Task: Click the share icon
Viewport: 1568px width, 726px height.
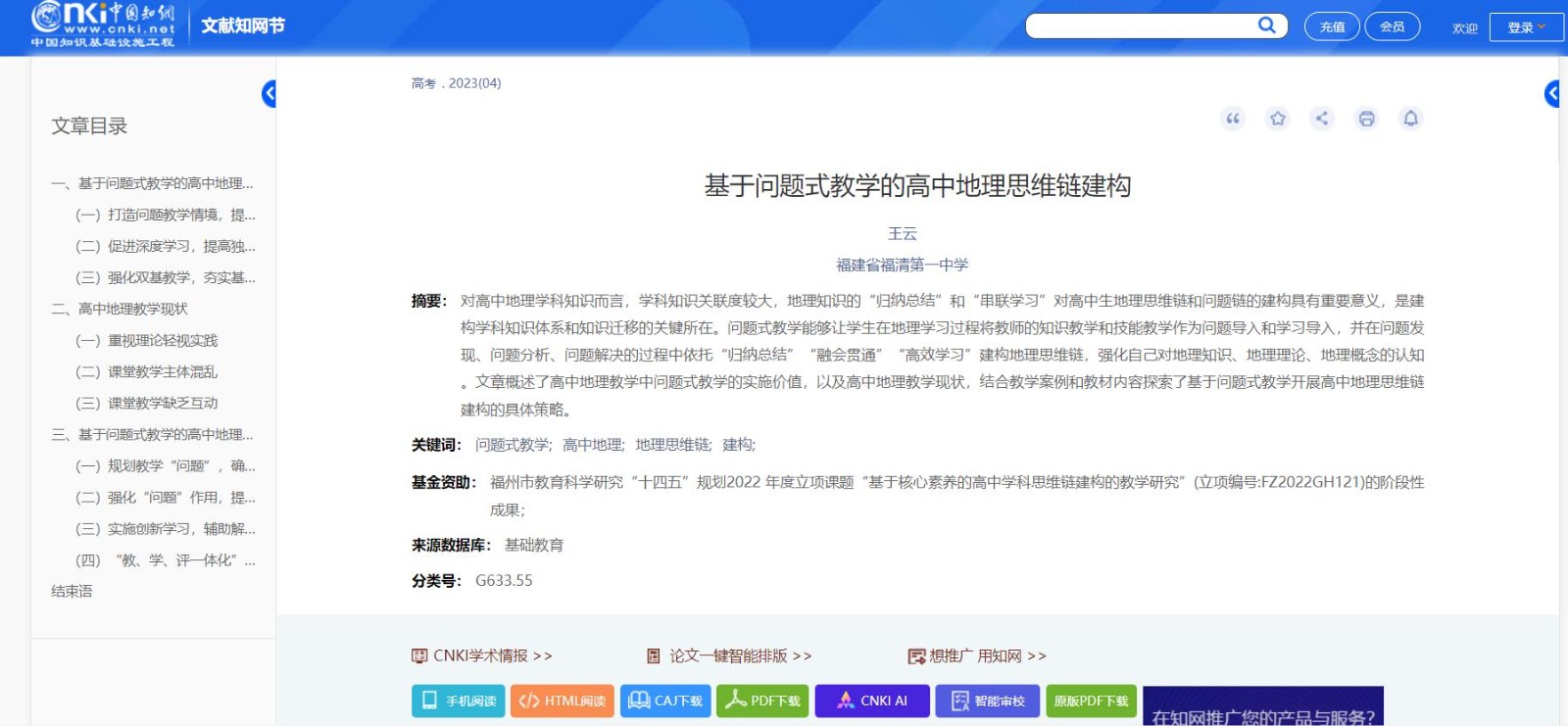Action: click(1322, 119)
